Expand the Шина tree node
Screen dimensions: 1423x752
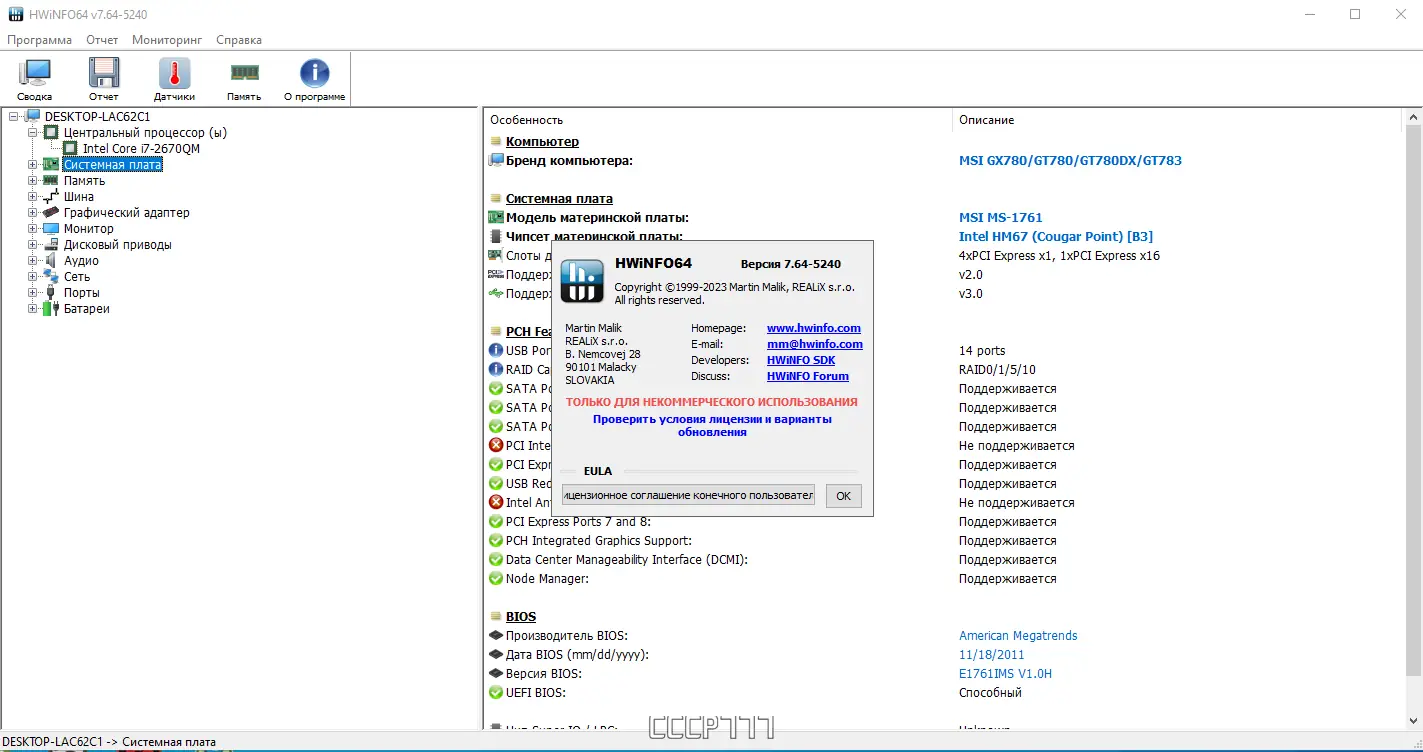pos(32,197)
